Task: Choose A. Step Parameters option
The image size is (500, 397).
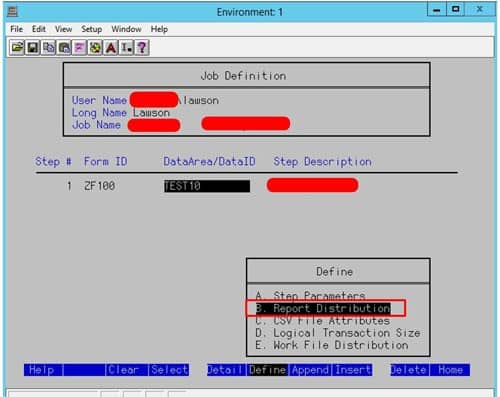Action: pyautogui.click(x=310, y=295)
